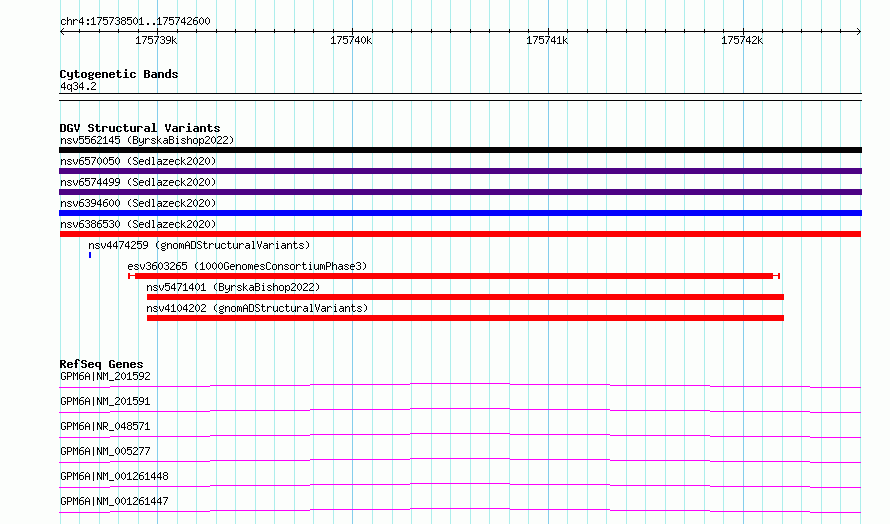Viewport: 890px width, 524px height.
Task: Click the small blue nsv4474259 variant mark
Action: tap(90, 255)
